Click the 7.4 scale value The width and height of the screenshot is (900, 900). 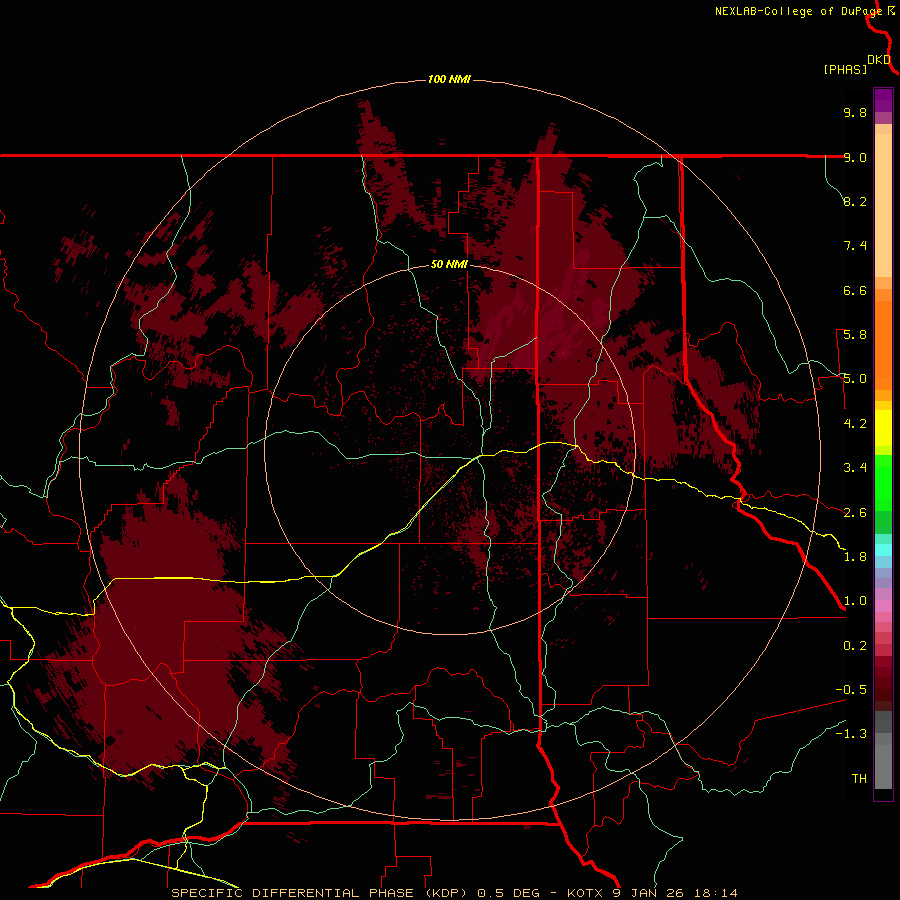click(855, 246)
